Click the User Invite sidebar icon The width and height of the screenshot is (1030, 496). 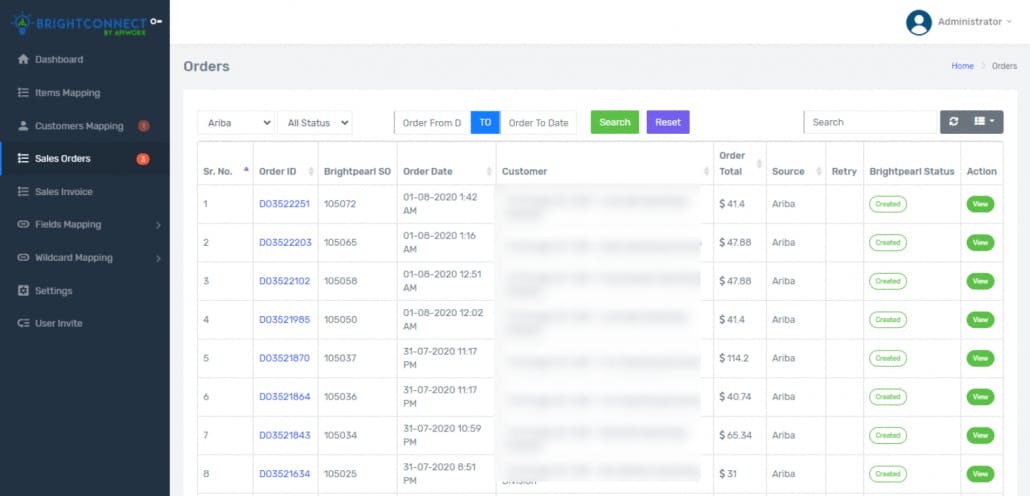[23, 323]
